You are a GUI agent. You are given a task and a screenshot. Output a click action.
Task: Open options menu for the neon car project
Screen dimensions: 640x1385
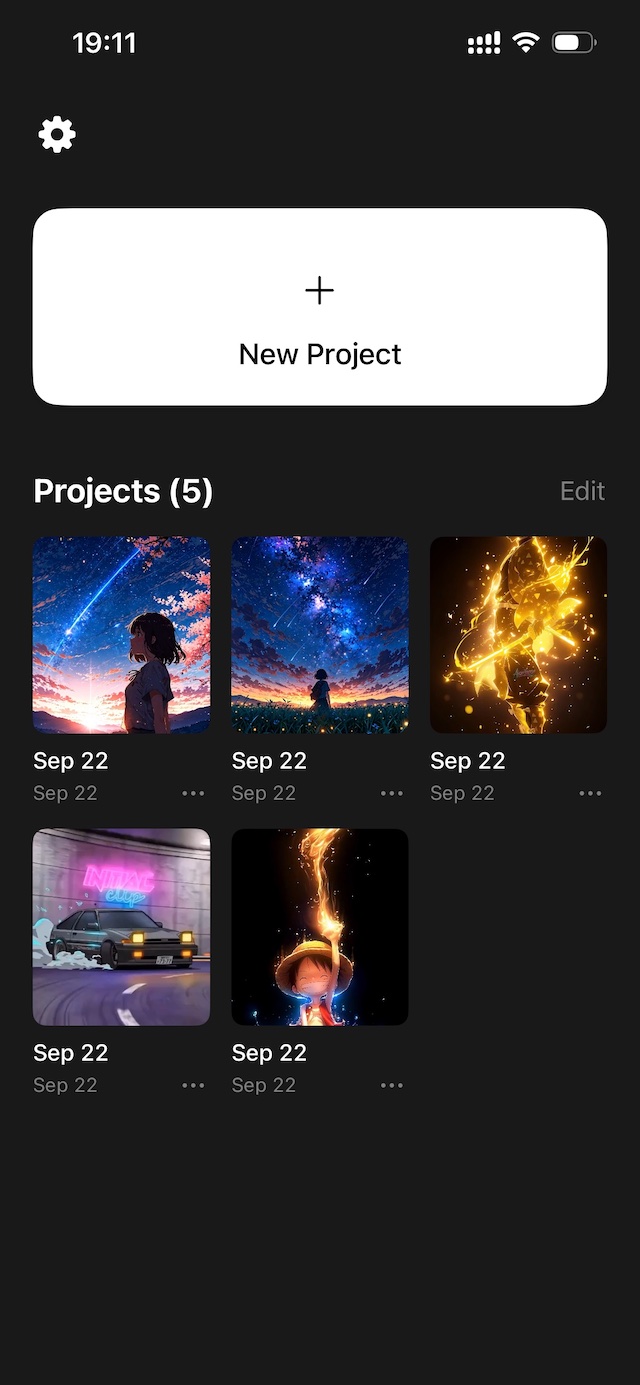click(192, 1084)
